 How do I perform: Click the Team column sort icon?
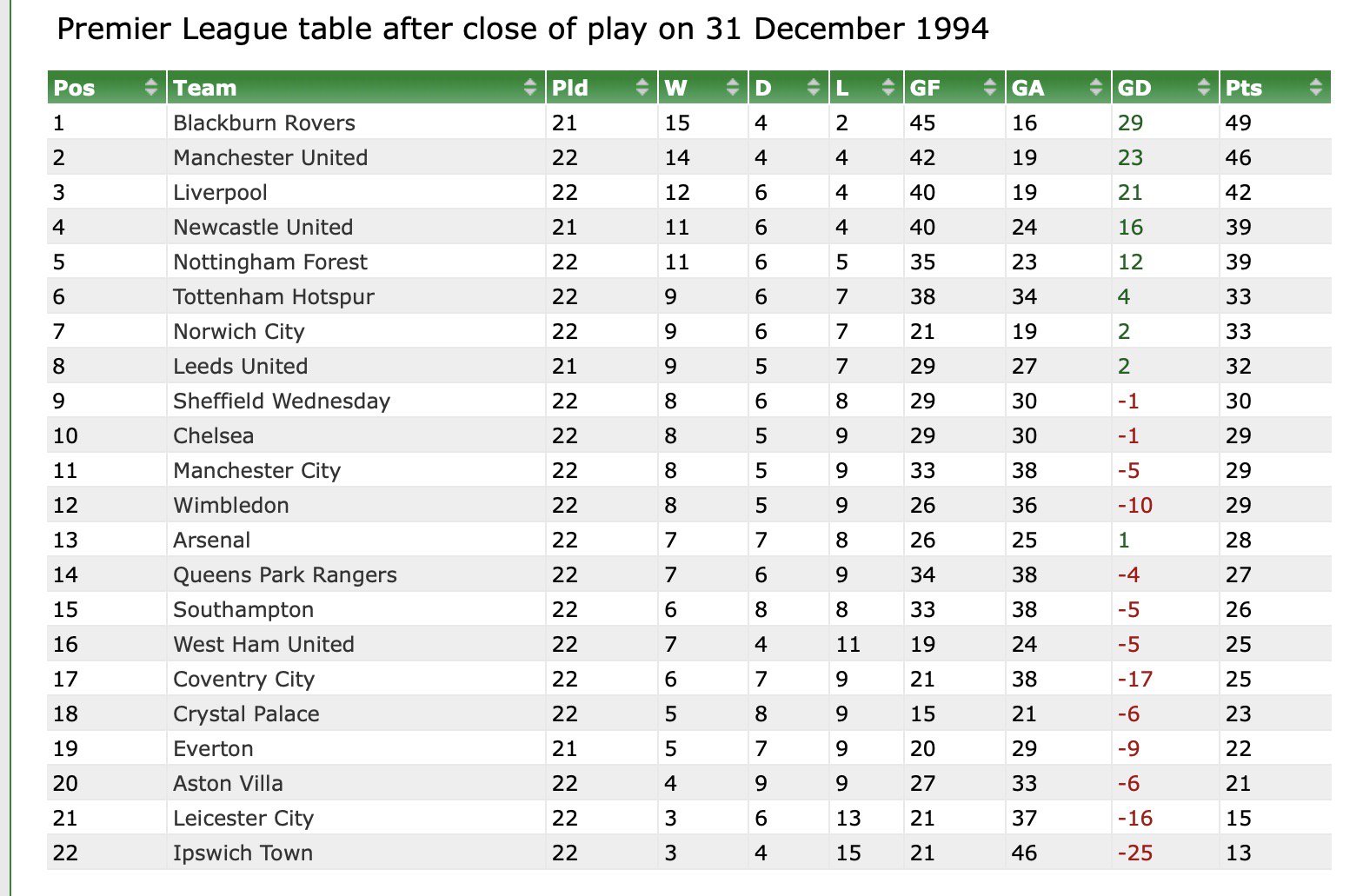[x=530, y=87]
